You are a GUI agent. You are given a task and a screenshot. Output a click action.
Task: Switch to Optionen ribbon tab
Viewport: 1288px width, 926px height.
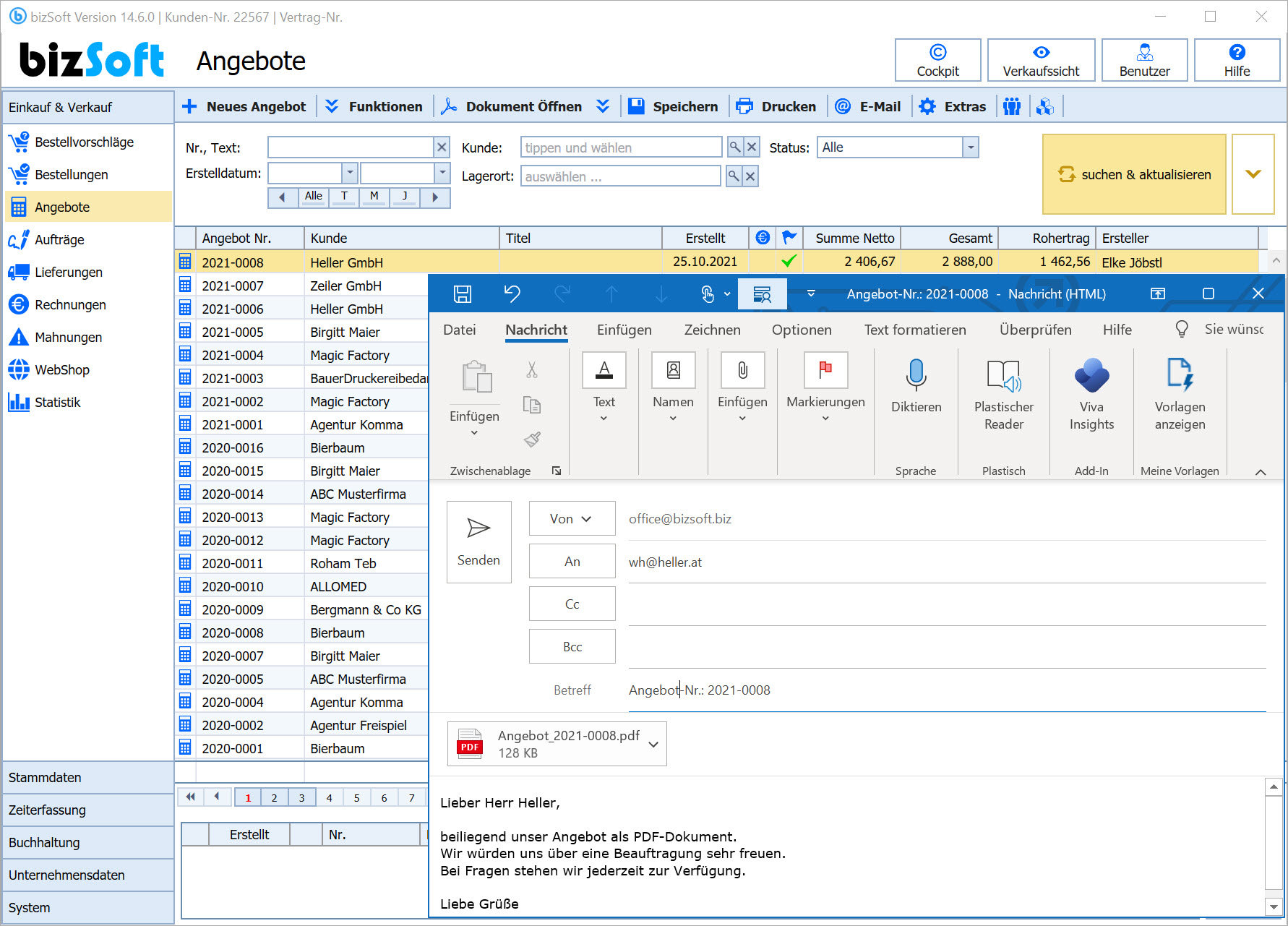coord(801,330)
